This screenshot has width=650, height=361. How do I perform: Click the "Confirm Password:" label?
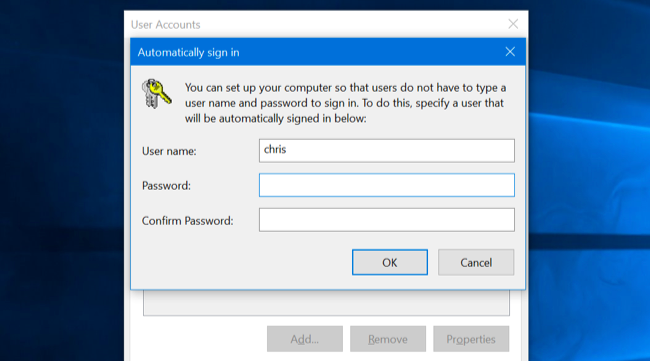pos(187,221)
